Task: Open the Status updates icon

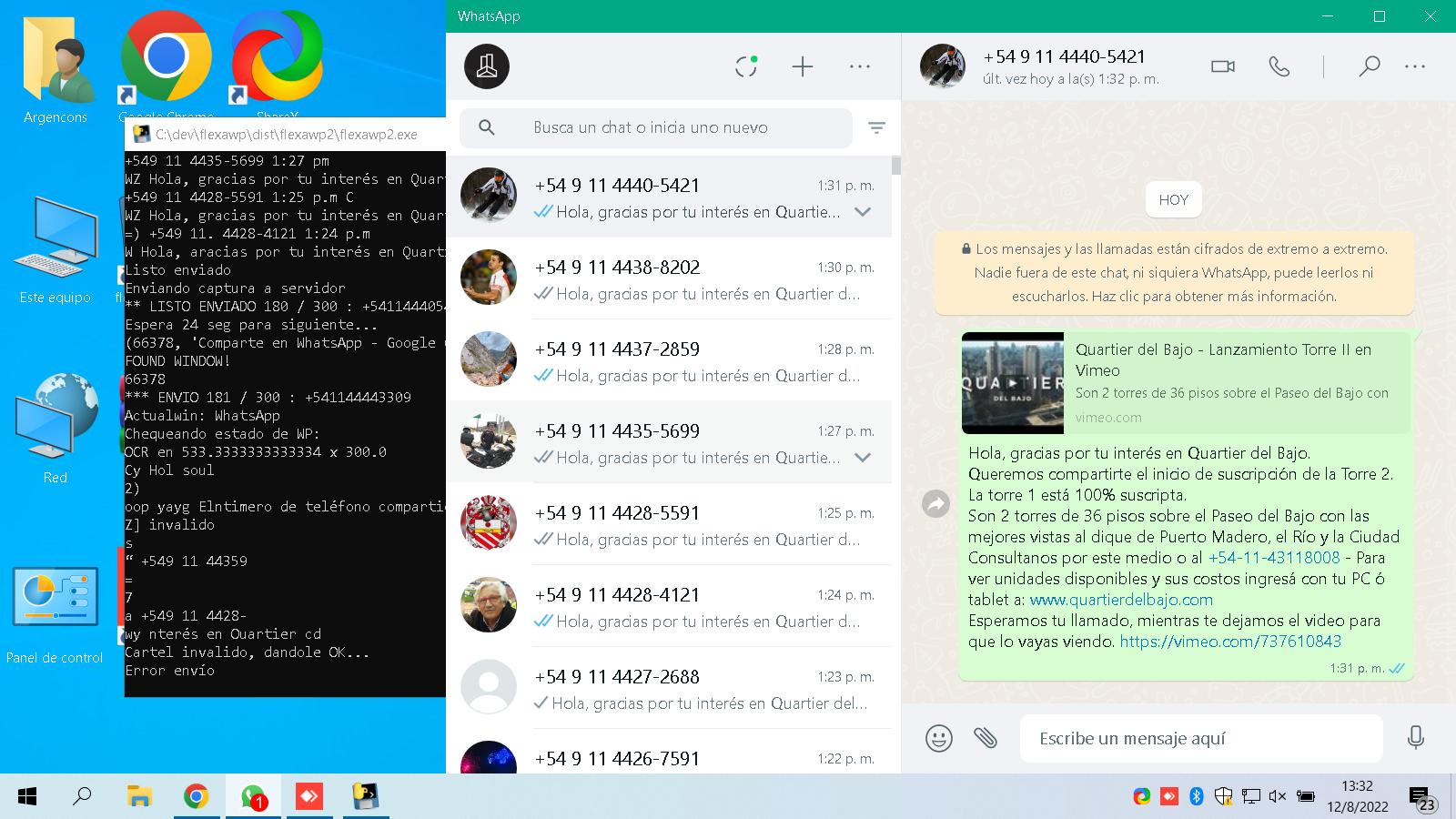Action: click(746, 66)
